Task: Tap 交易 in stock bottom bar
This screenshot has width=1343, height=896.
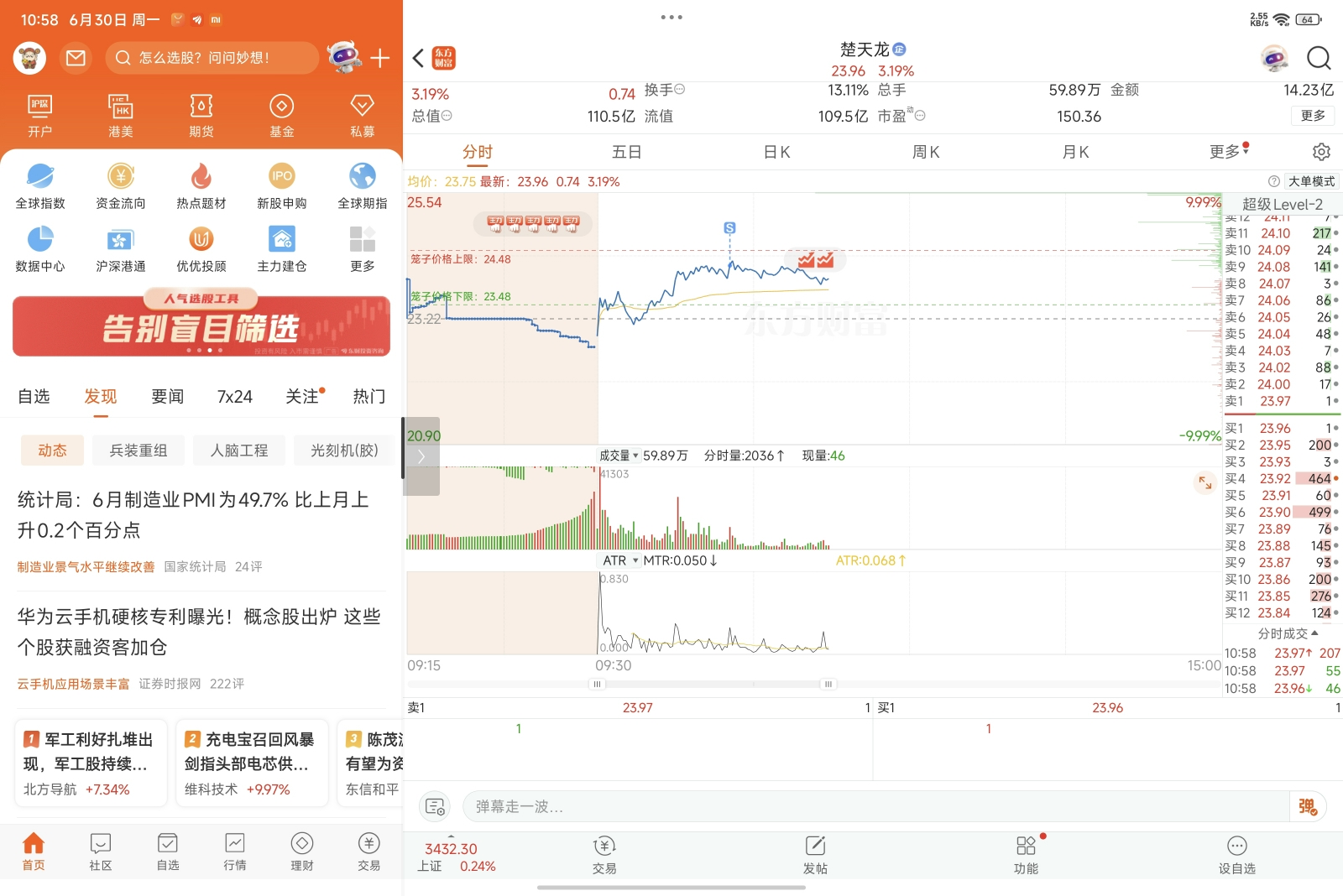Action: tap(604, 856)
